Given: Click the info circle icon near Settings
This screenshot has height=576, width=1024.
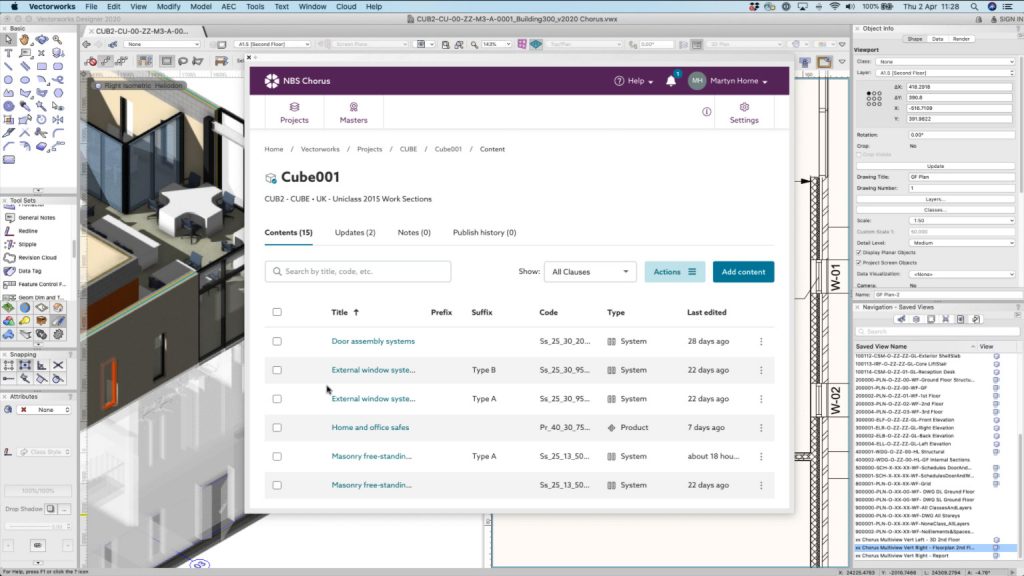Looking at the screenshot, I should (x=707, y=112).
